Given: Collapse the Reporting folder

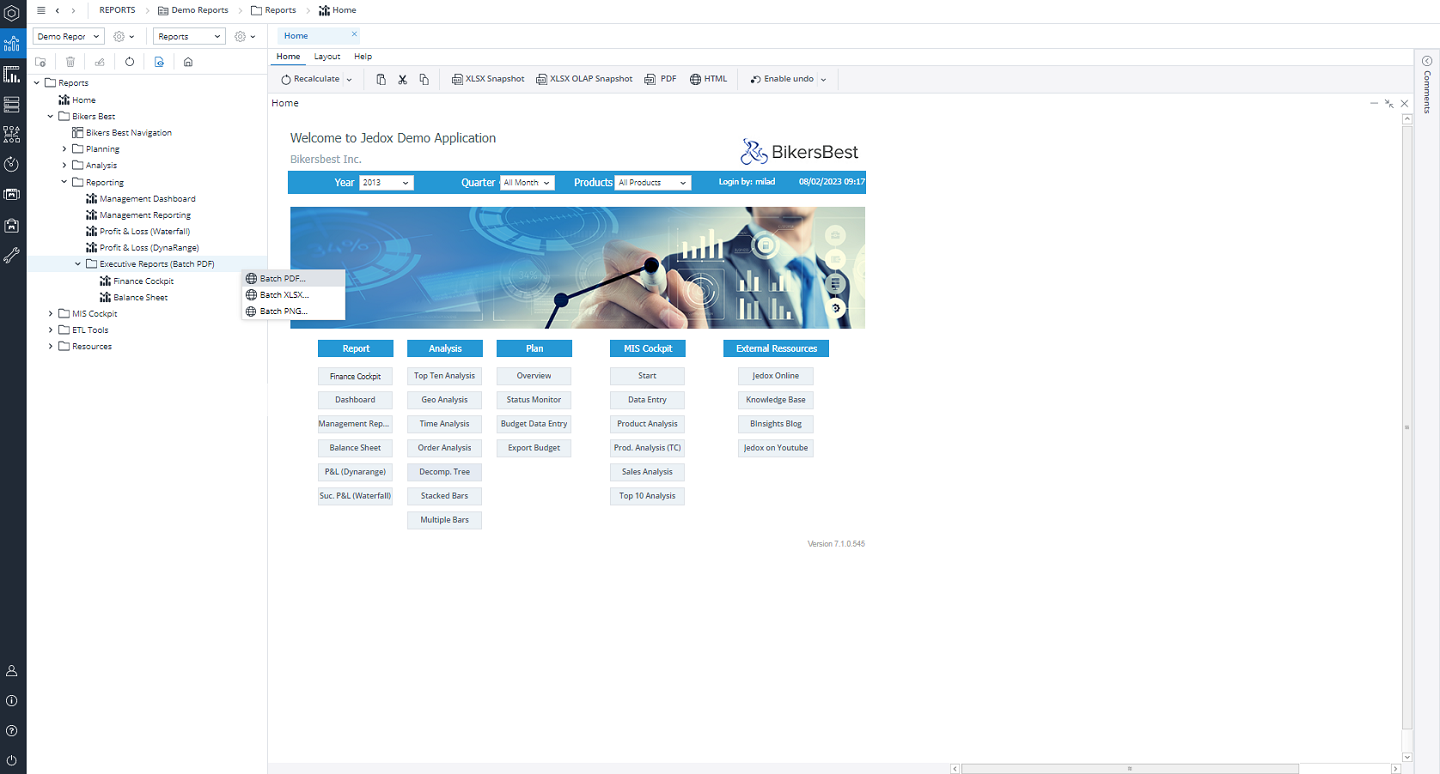Looking at the screenshot, I should click(x=65, y=182).
